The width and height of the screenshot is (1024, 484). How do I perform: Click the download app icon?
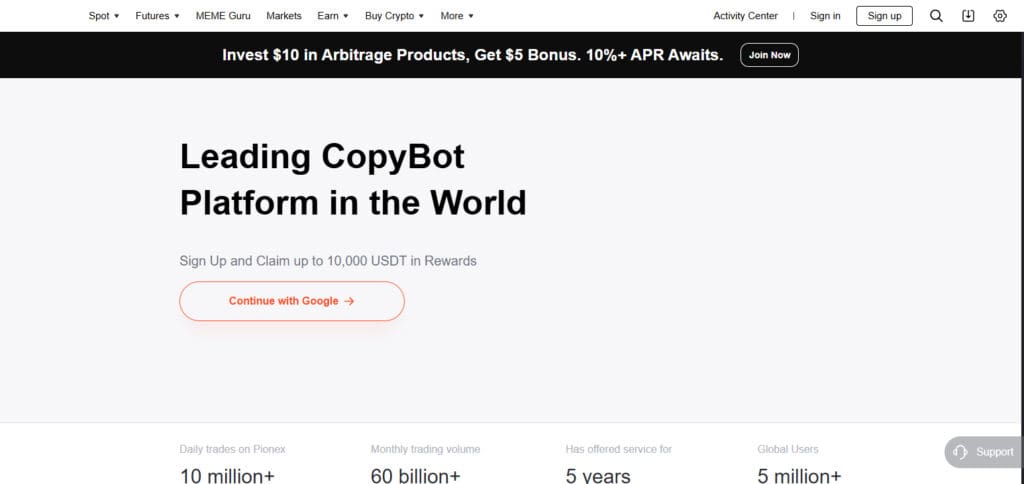point(968,16)
